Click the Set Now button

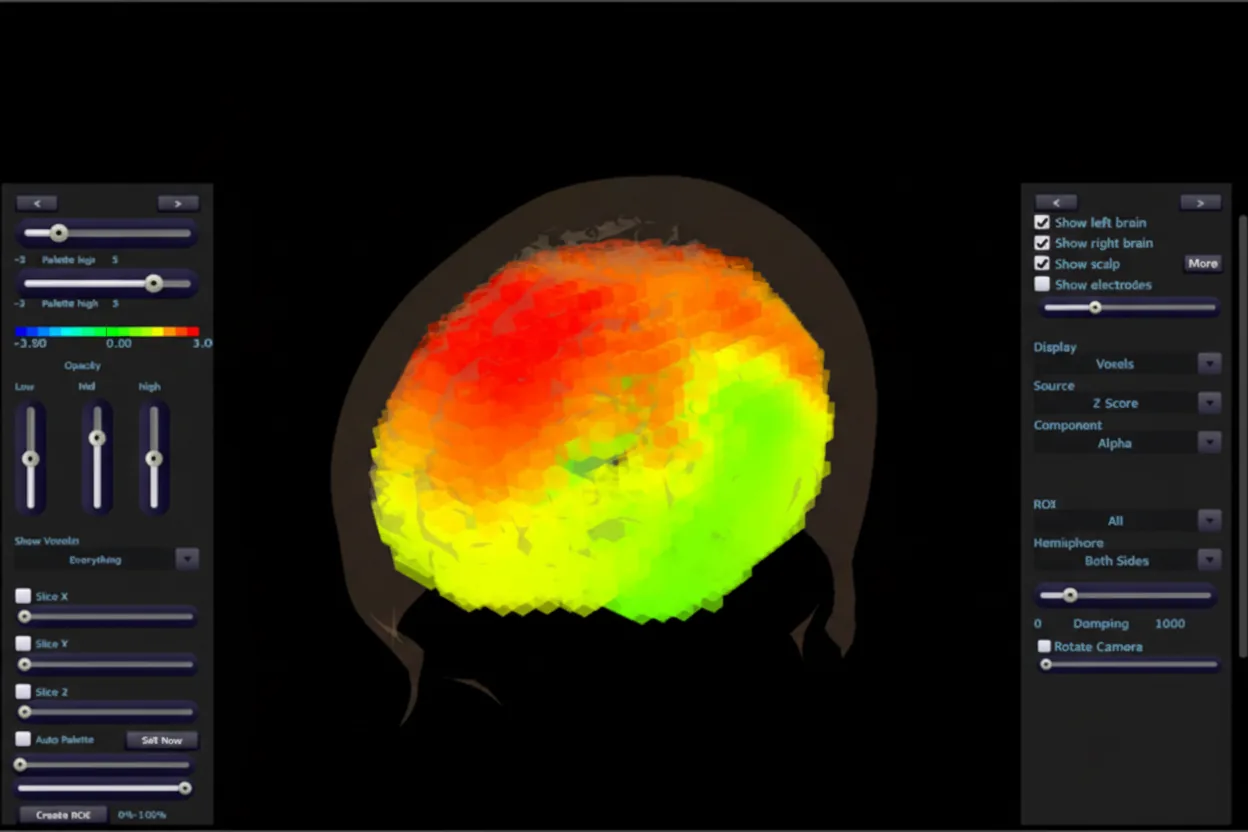pos(162,740)
